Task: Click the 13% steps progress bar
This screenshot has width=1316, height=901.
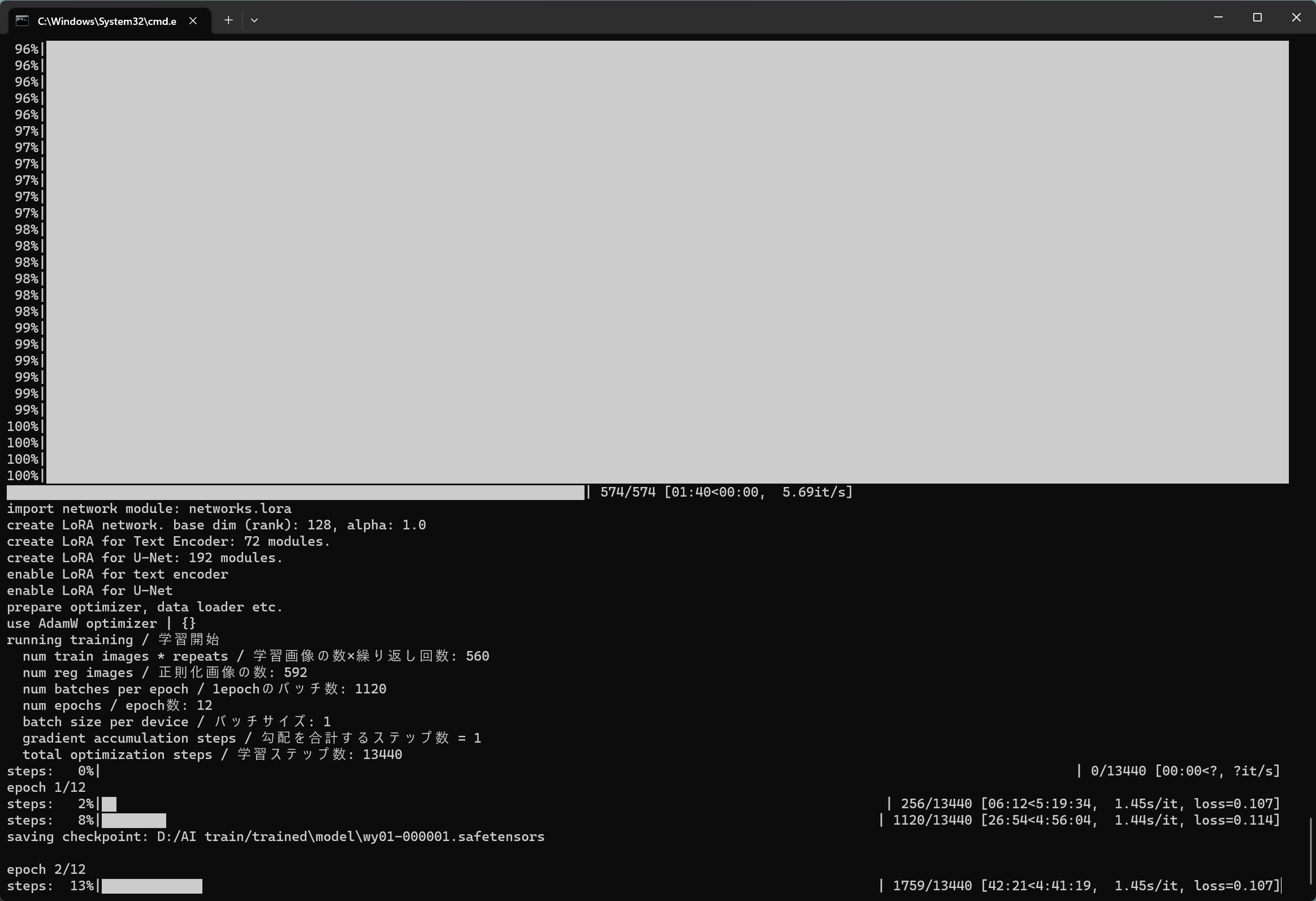Action: [x=151, y=886]
